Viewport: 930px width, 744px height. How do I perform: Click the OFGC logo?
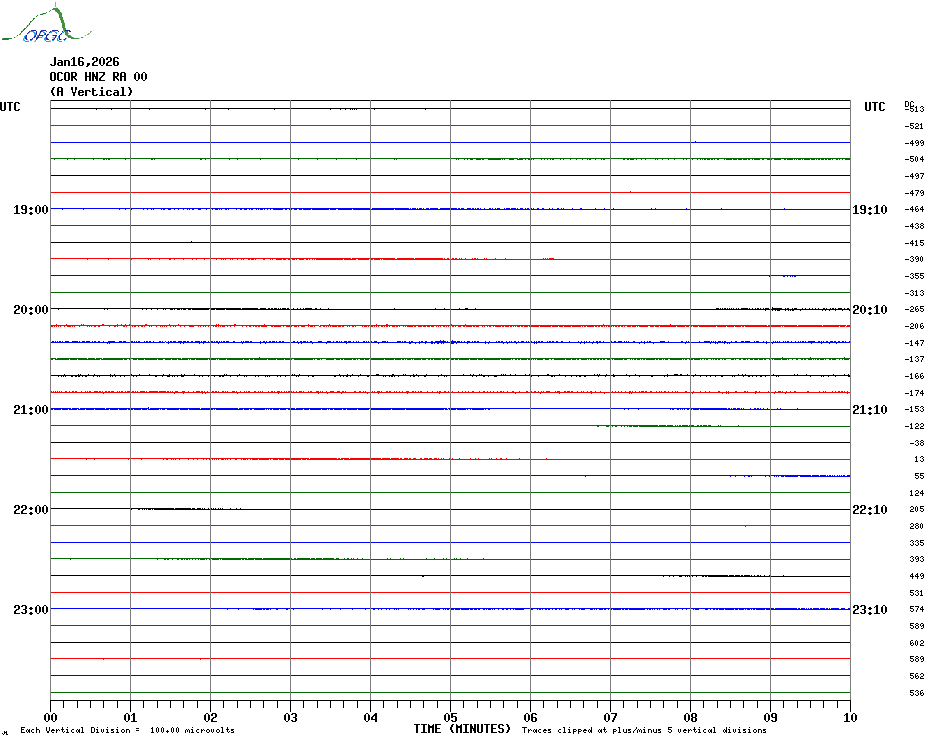coord(47,24)
